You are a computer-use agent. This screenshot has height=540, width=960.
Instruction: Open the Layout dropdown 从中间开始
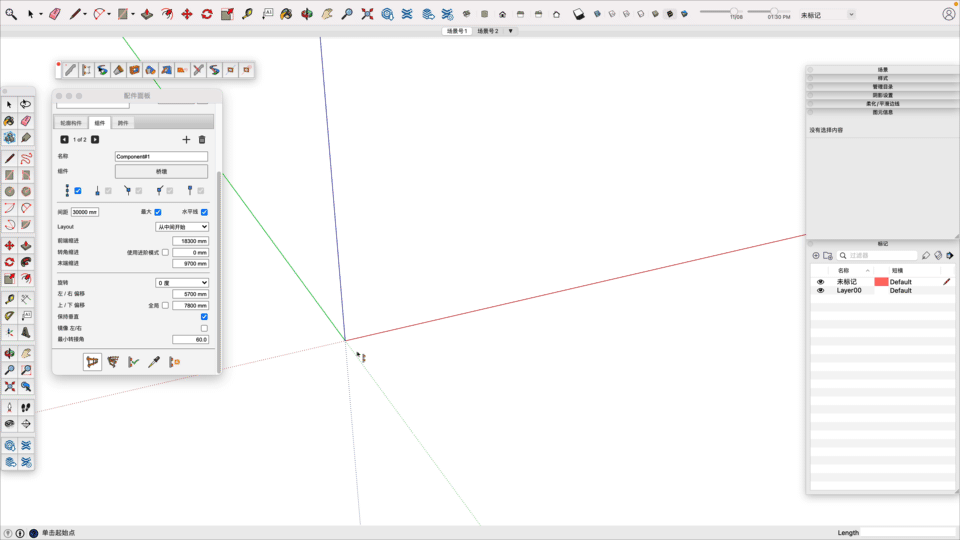pos(182,227)
